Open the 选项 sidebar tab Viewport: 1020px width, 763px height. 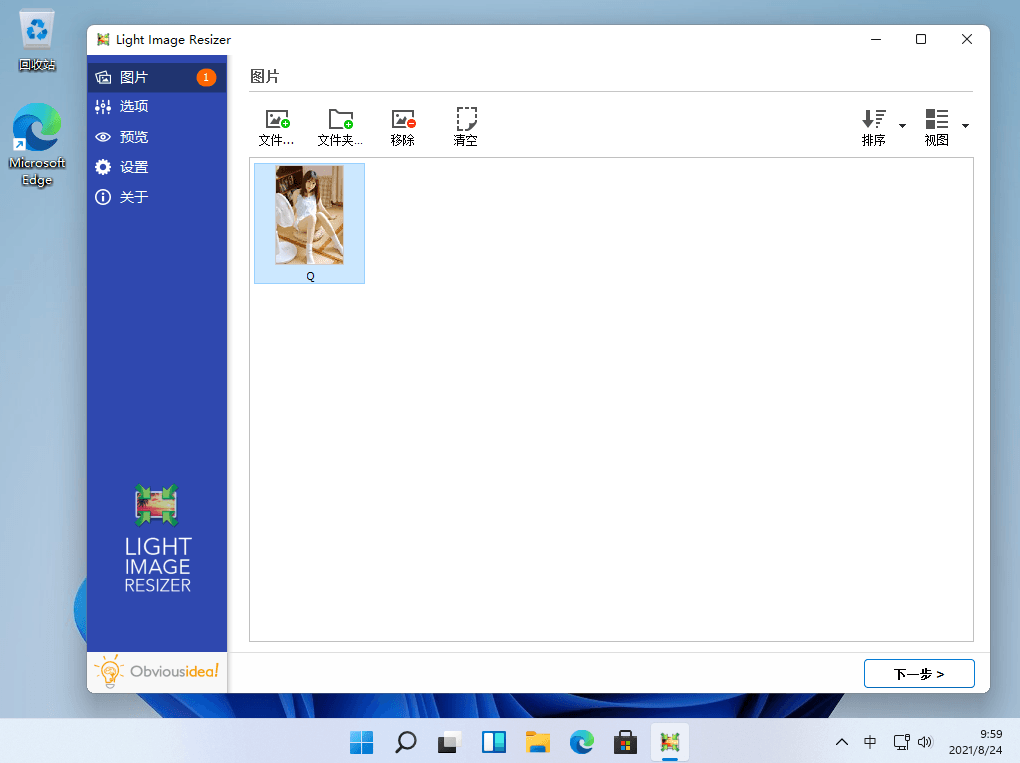coord(157,107)
